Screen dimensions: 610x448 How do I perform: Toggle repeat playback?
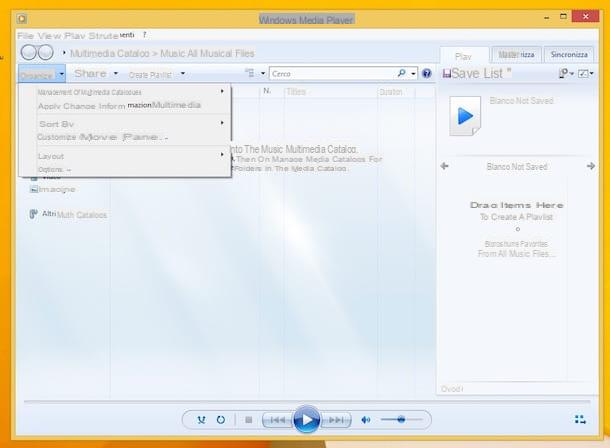[x=221, y=420]
